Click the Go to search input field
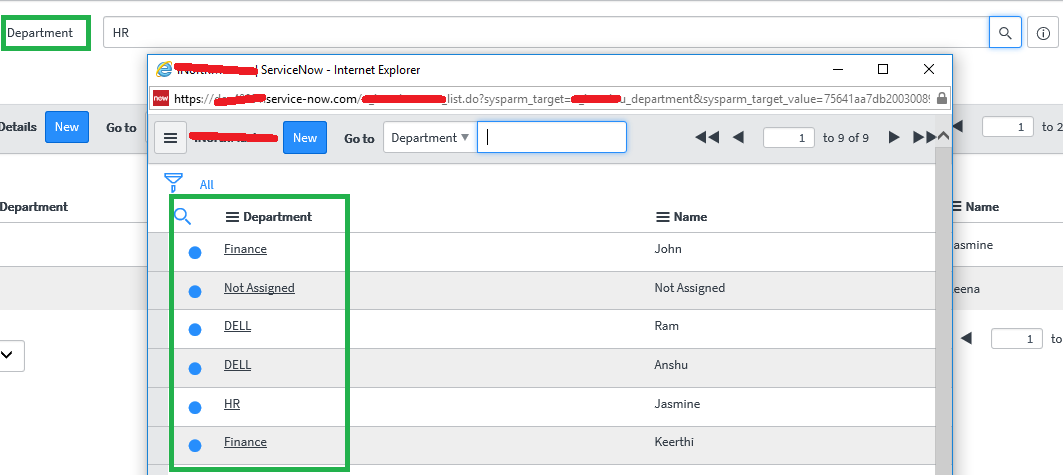The image size is (1063, 475). 552,138
